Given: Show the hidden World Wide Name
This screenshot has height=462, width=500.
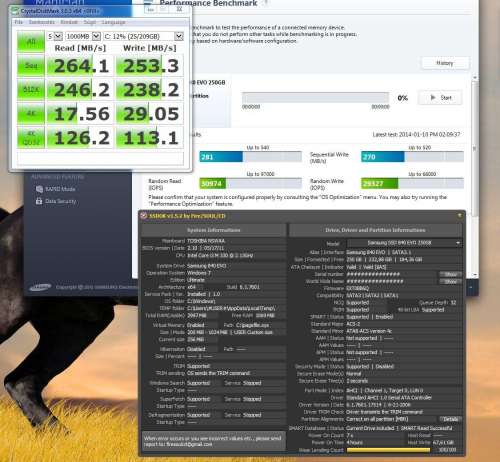Looking at the screenshot, I should tap(450, 282).
